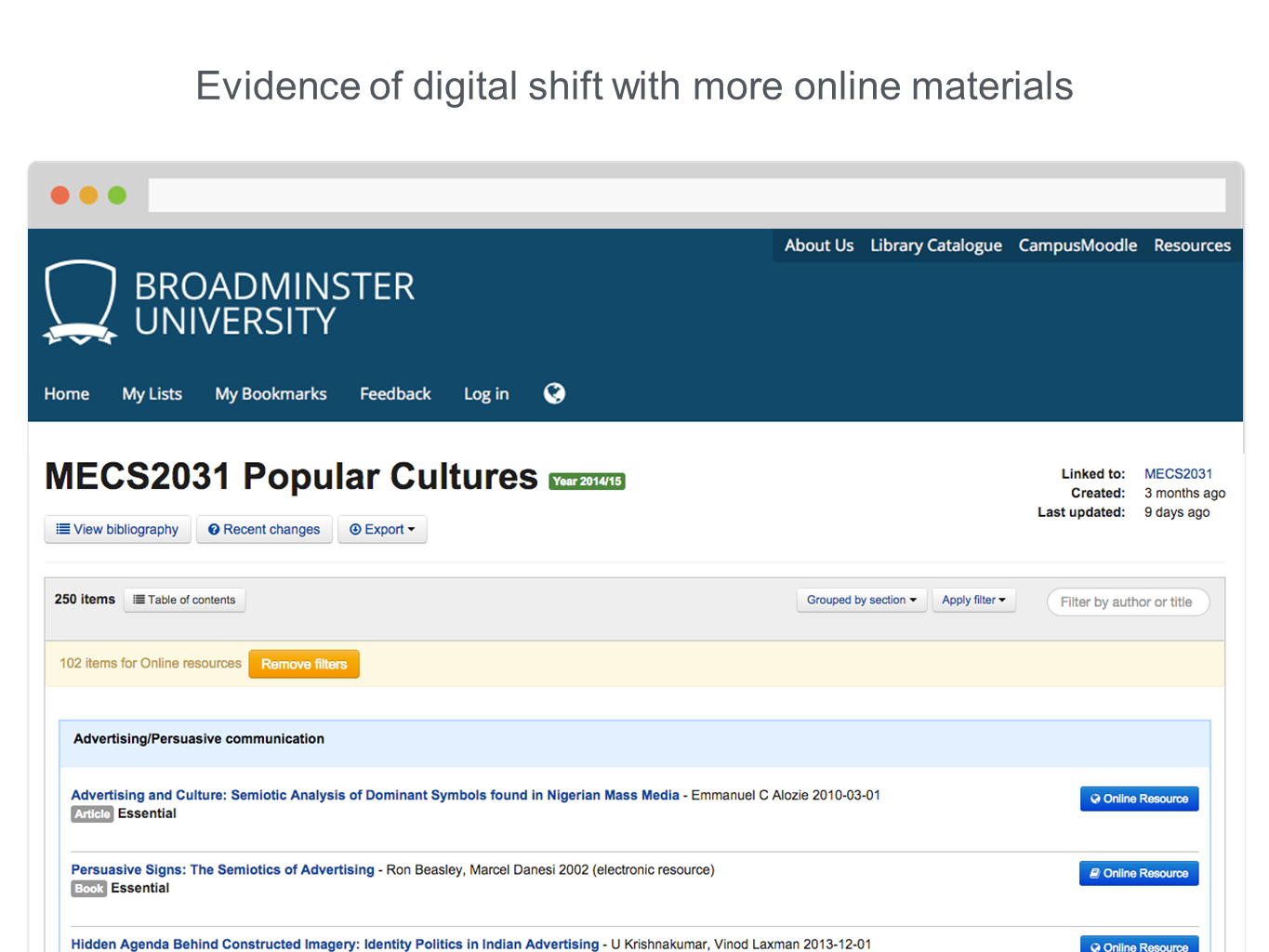Viewport: 1269px width, 952px height.
Task: Open the Table of contents
Action: click(184, 601)
